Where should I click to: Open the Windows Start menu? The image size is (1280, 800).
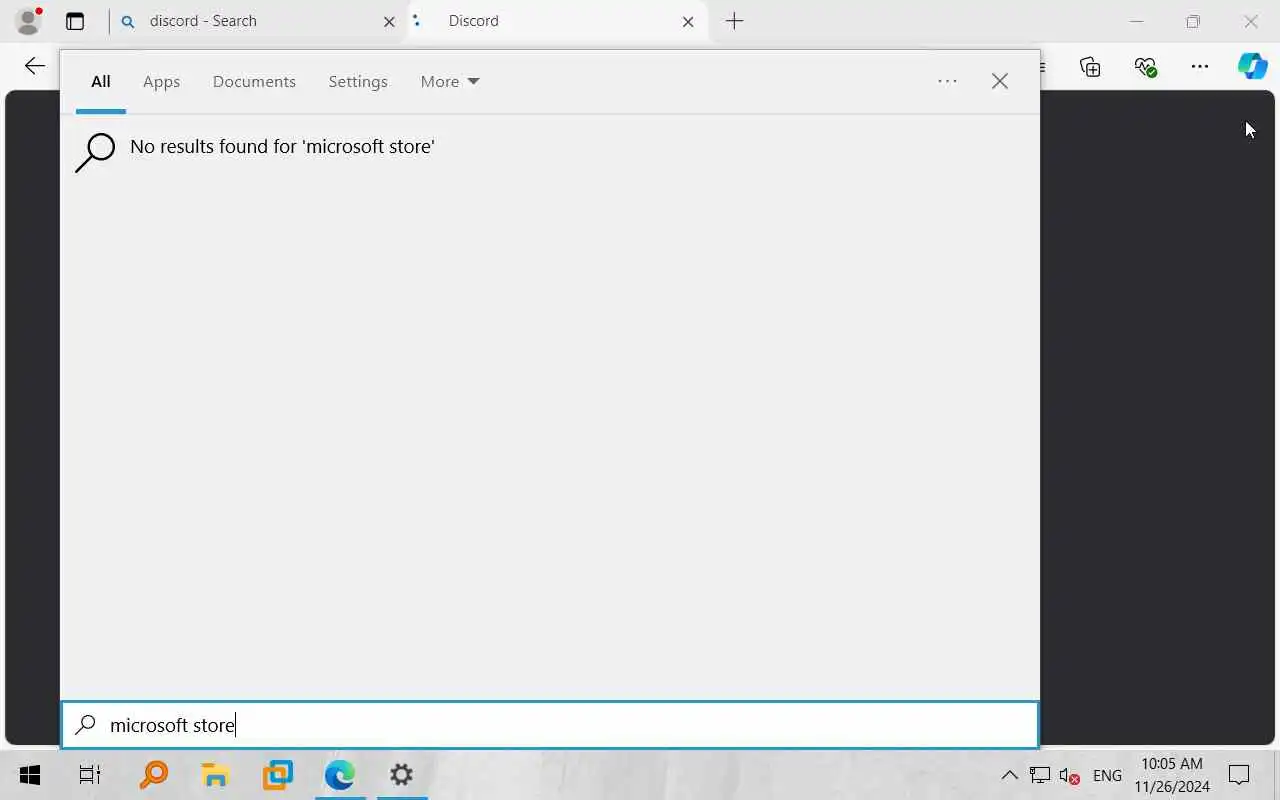coord(30,775)
